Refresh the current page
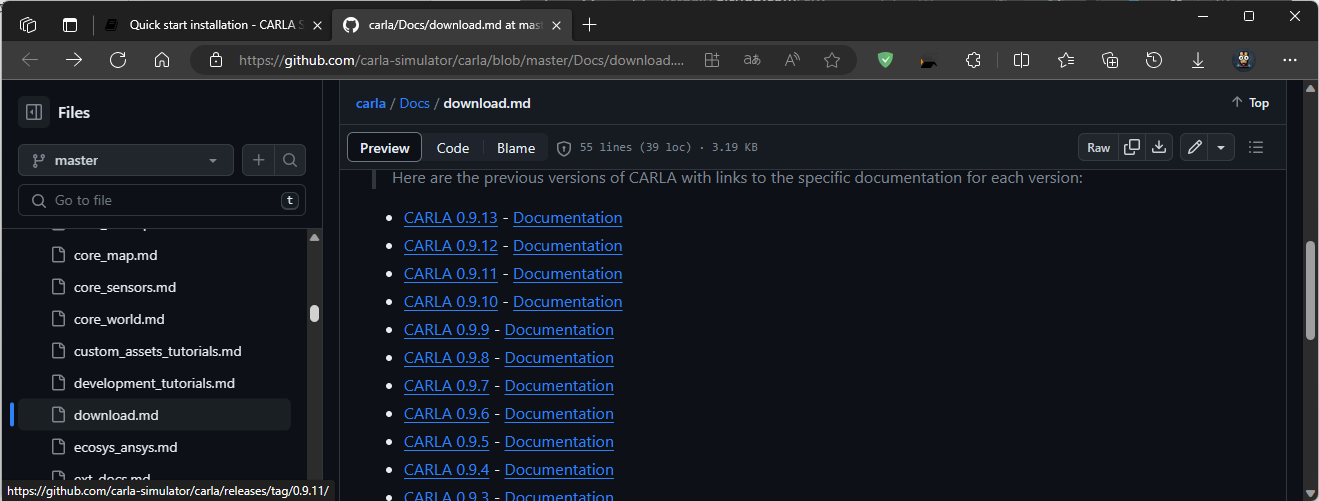 (118, 60)
